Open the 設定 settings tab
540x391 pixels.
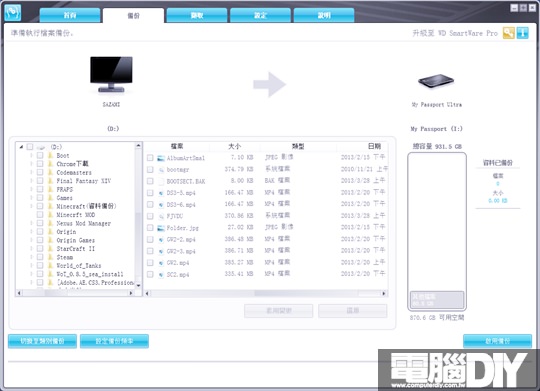(x=260, y=15)
